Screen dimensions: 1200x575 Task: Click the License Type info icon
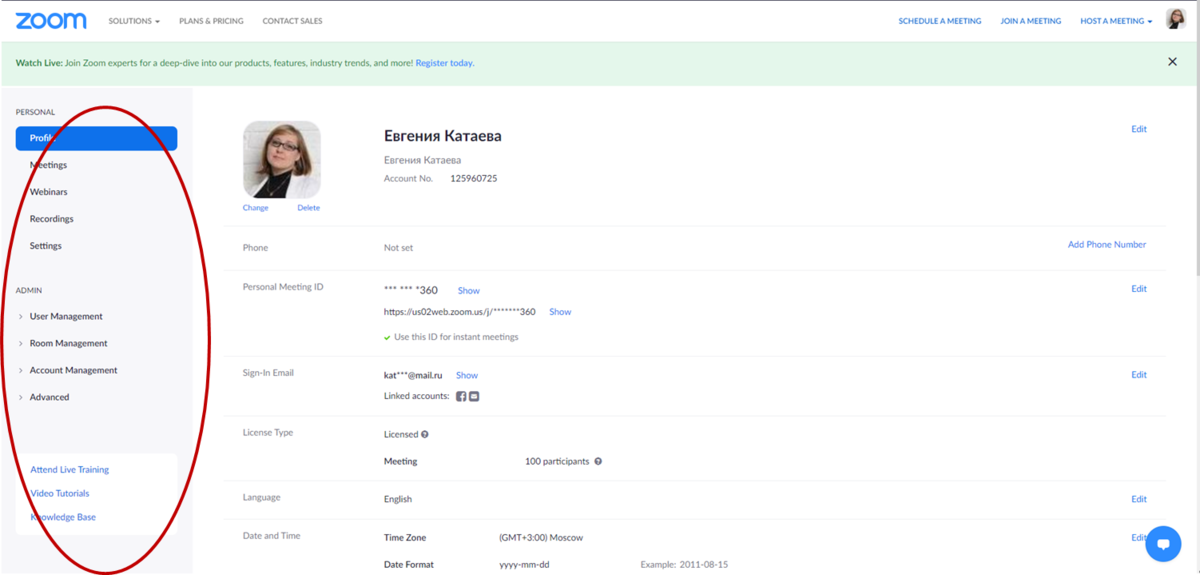(425, 435)
